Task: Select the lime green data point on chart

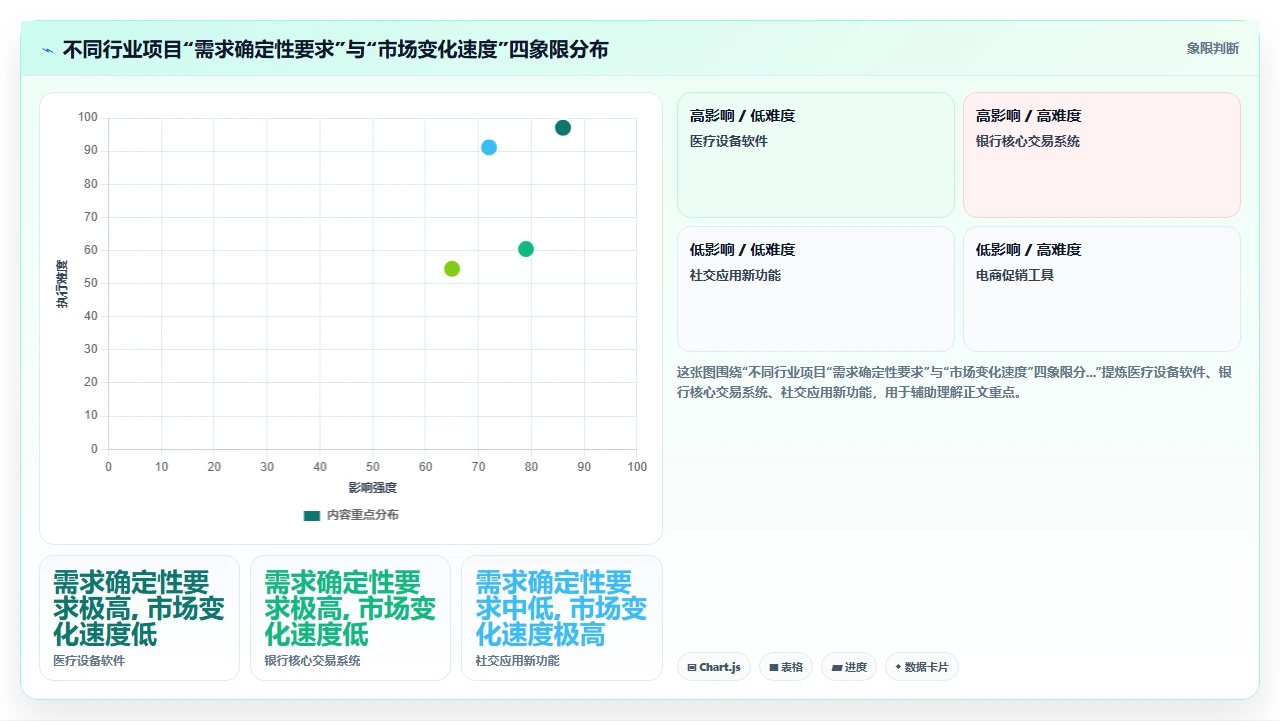Action: point(452,269)
